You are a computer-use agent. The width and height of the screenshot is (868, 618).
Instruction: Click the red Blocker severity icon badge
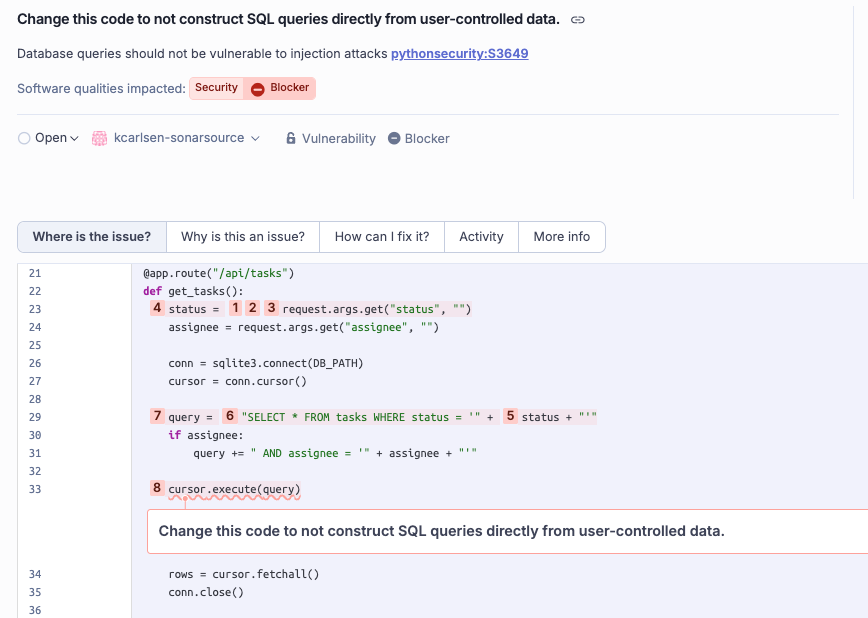point(258,89)
